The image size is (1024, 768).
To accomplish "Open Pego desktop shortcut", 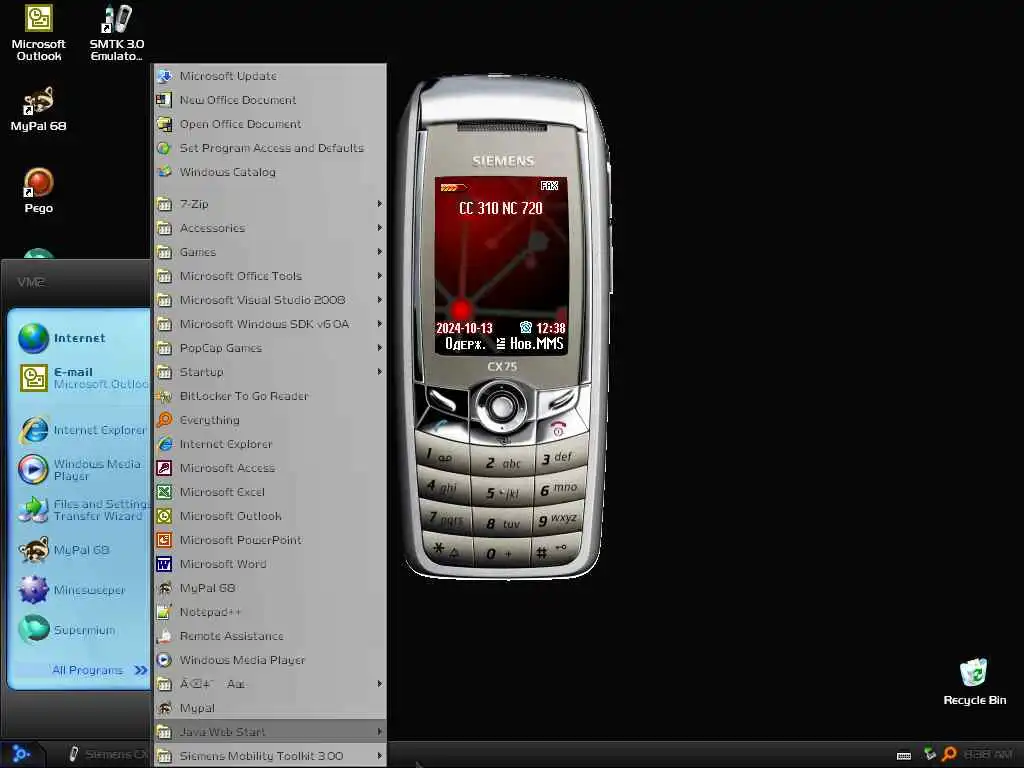I will (39, 191).
